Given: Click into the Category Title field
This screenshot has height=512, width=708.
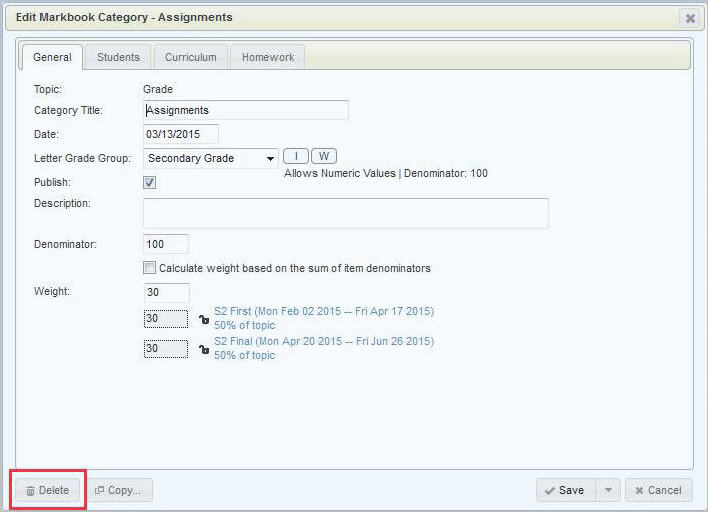Looking at the screenshot, I should [246, 110].
